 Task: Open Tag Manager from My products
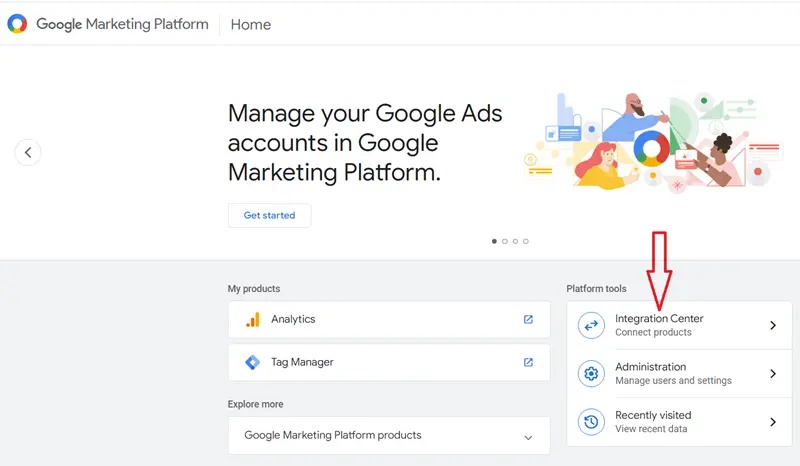389,362
